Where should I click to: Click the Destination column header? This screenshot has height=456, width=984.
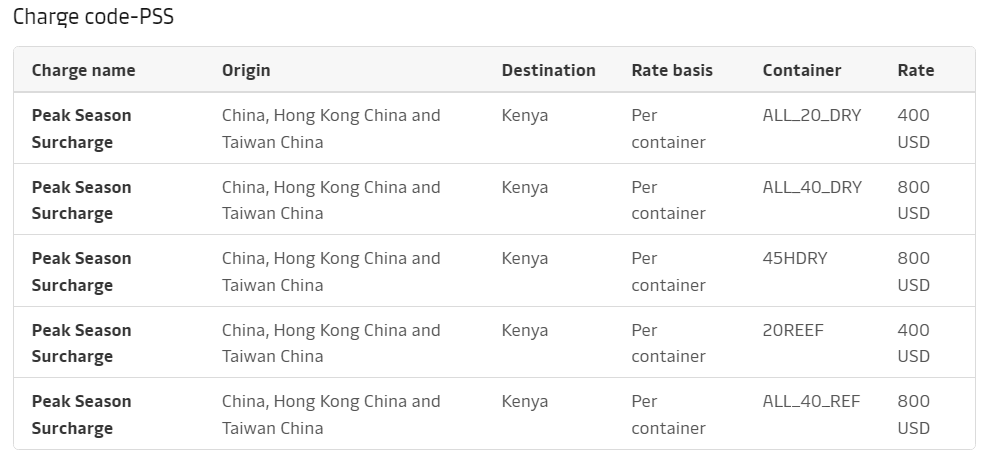coord(548,70)
